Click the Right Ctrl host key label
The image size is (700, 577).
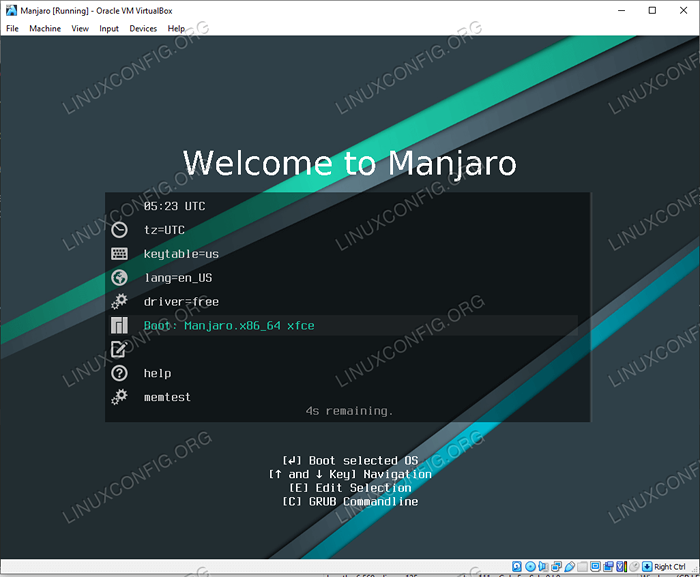[x=670, y=567]
